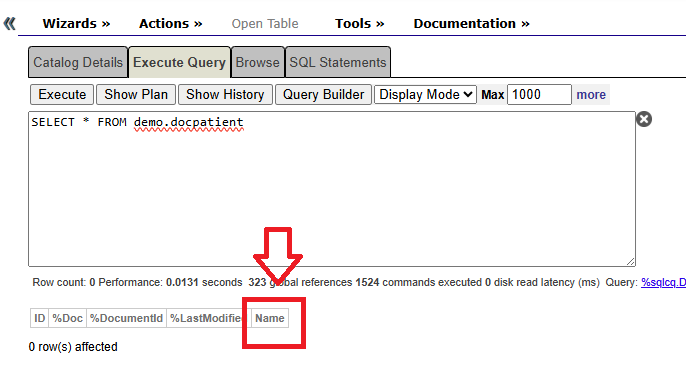The image size is (686, 388).
Task: Select the Name column header
Action: coord(270,318)
